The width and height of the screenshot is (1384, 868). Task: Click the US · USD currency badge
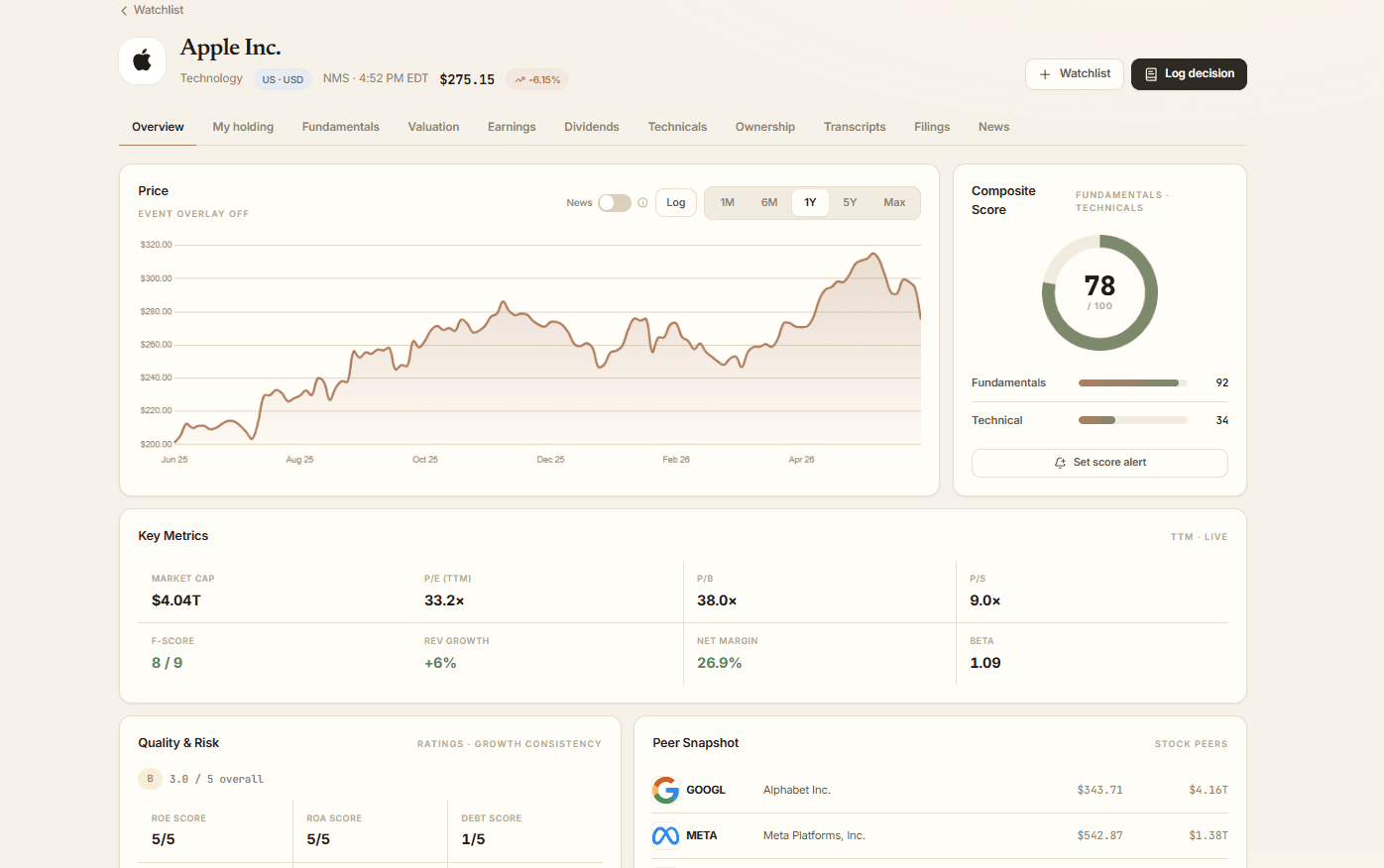[283, 79]
